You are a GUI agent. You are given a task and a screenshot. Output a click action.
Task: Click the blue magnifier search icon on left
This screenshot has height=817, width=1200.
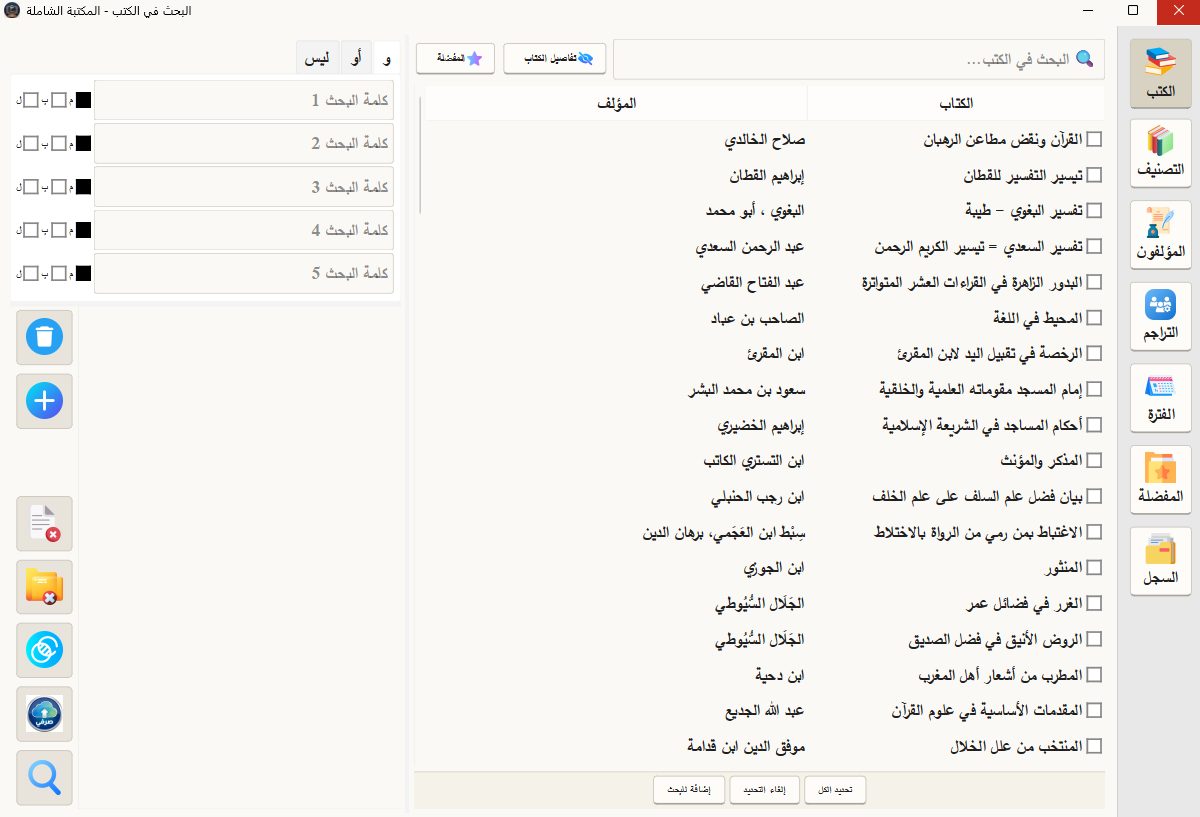(45, 777)
